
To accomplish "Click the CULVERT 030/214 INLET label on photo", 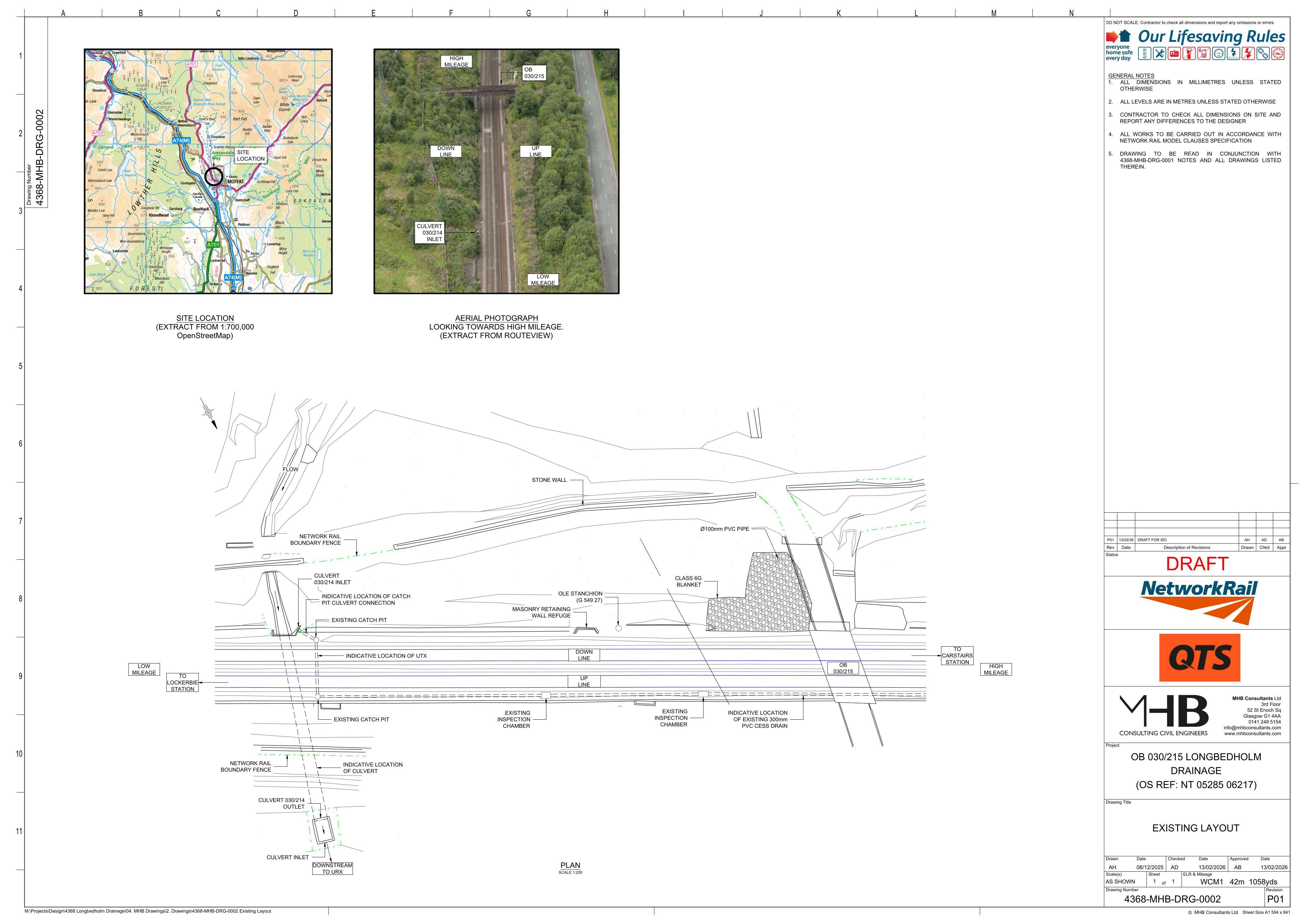I will (430, 232).
